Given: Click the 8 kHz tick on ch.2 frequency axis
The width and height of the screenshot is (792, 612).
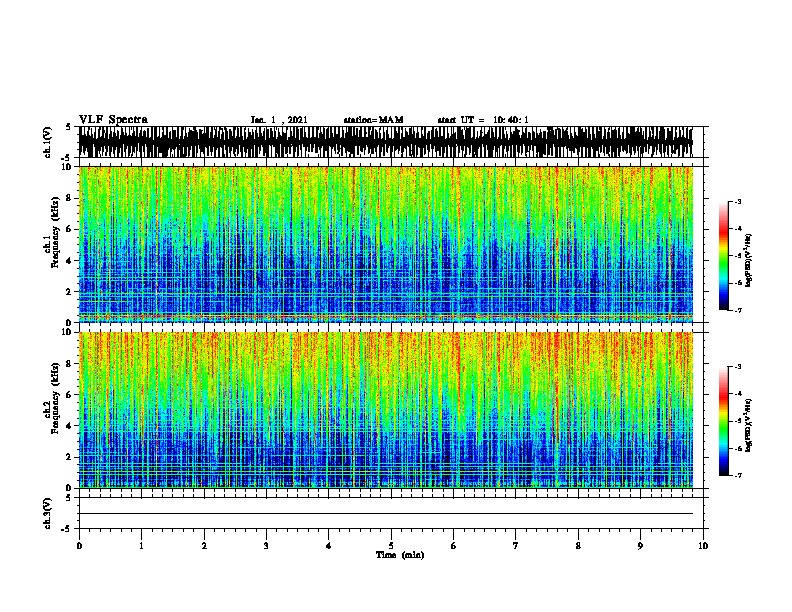Looking at the screenshot, I should tap(70, 364).
